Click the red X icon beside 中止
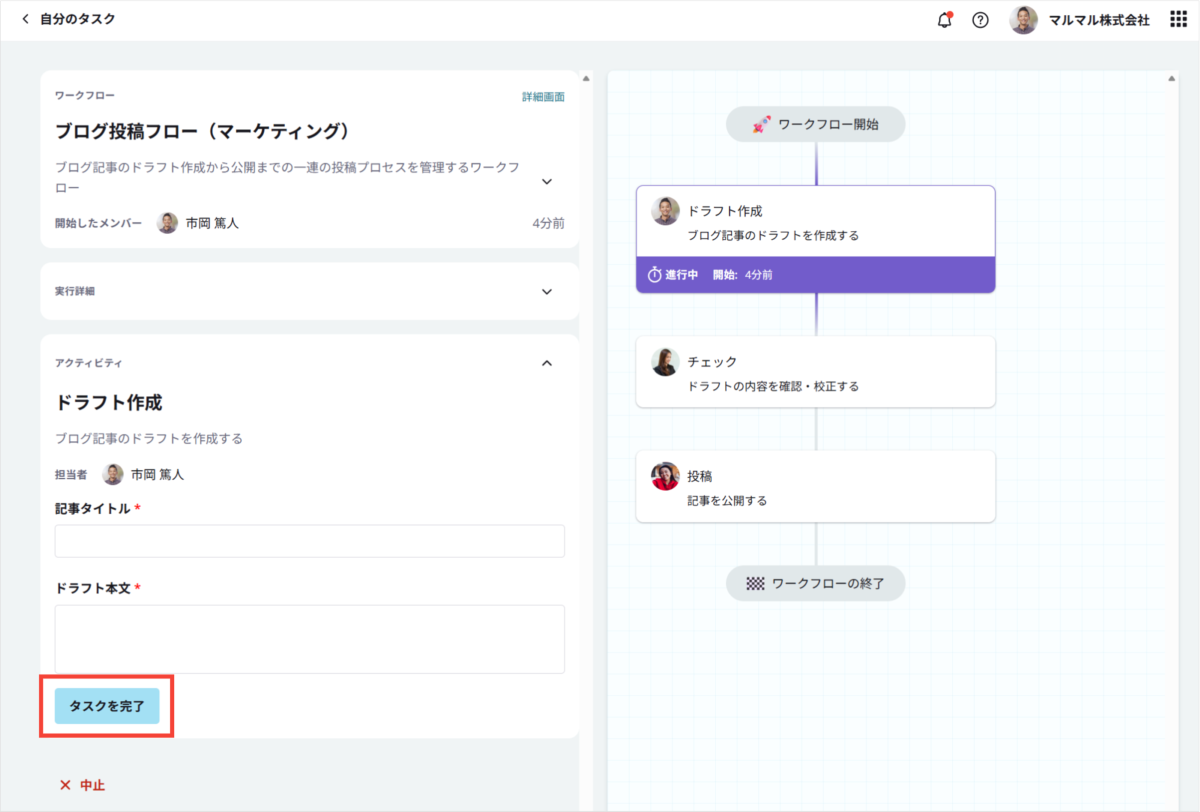Viewport: 1200px width, 812px height. [65, 785]
